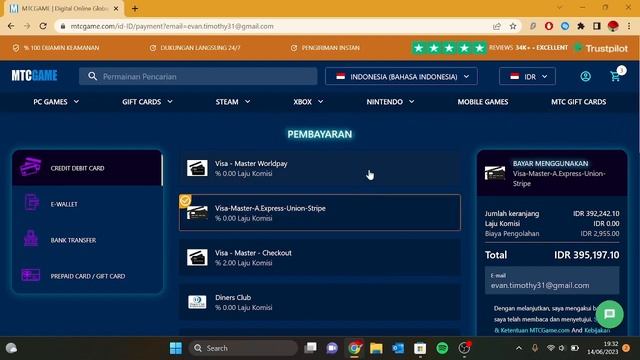Click the Permainan Pencarian search field
Viewport: 640px width, 360px height.
pyautogui.click(x=198, y=76)
